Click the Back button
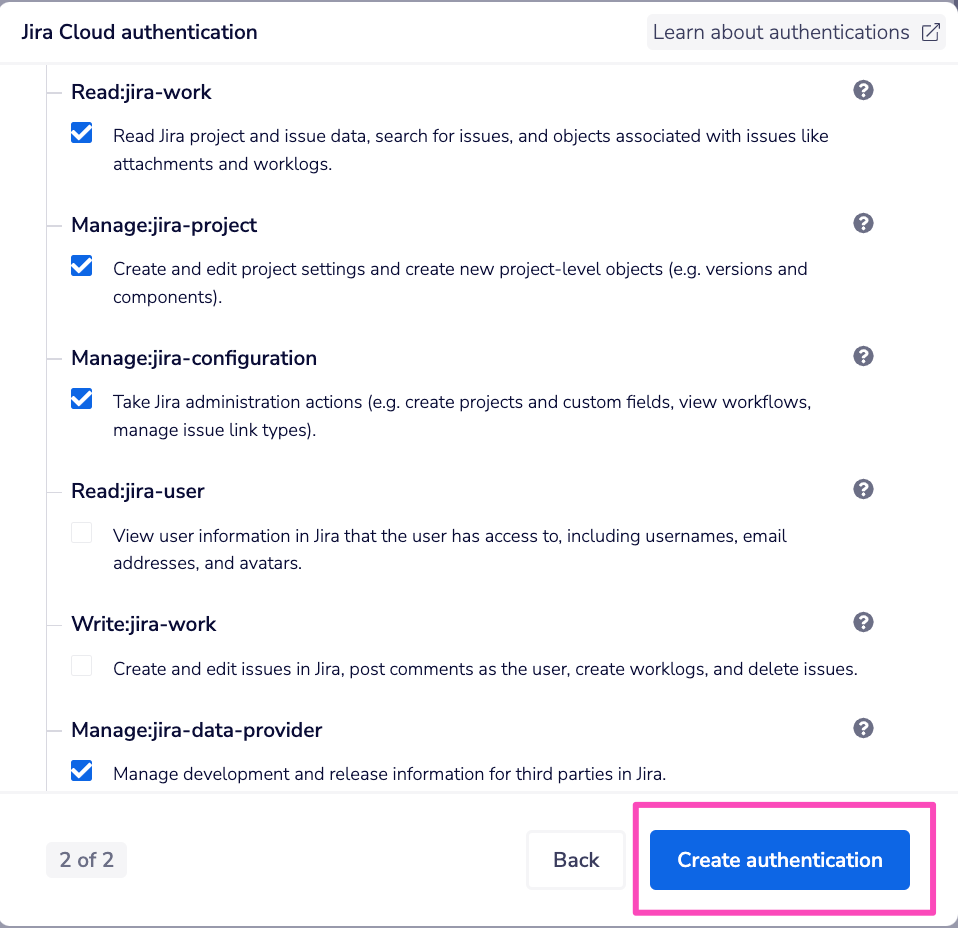The width and height of the screenshot is (958, 928). [x=576, y=859]
